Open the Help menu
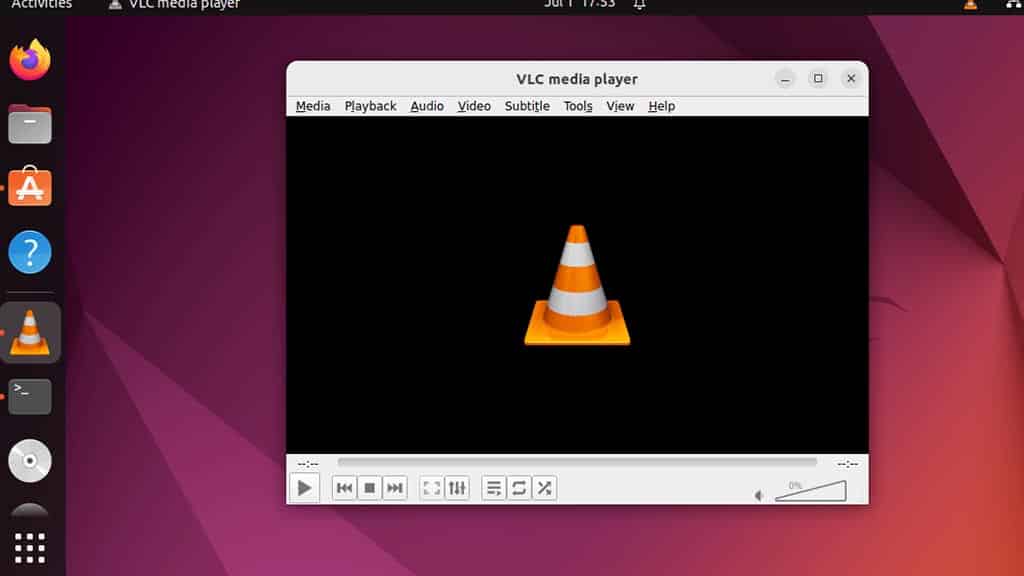The width and height of the screenshot is (1024, 576). (x=662, y=106)
